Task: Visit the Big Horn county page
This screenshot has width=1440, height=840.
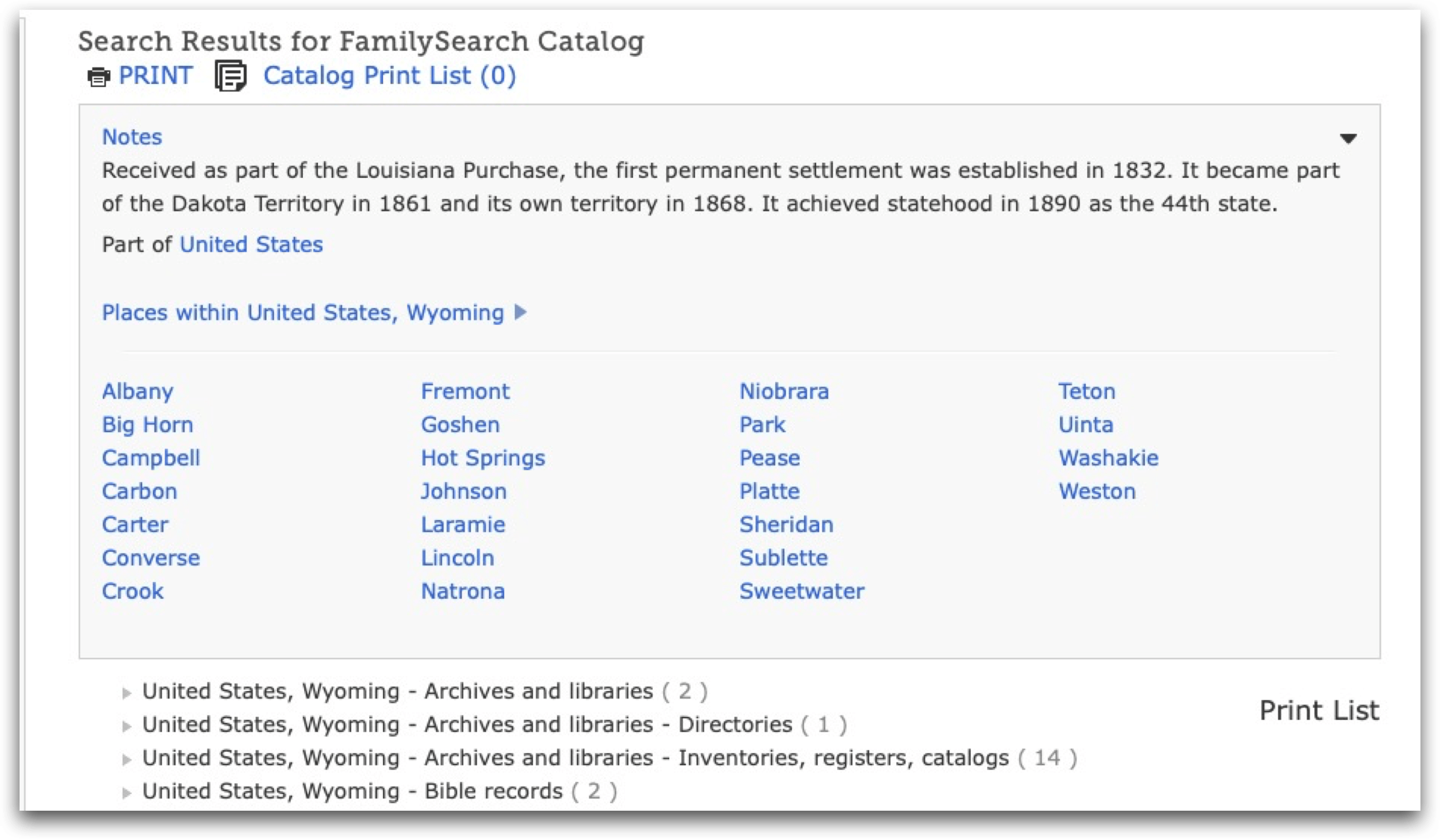Action: click(148, 424)
